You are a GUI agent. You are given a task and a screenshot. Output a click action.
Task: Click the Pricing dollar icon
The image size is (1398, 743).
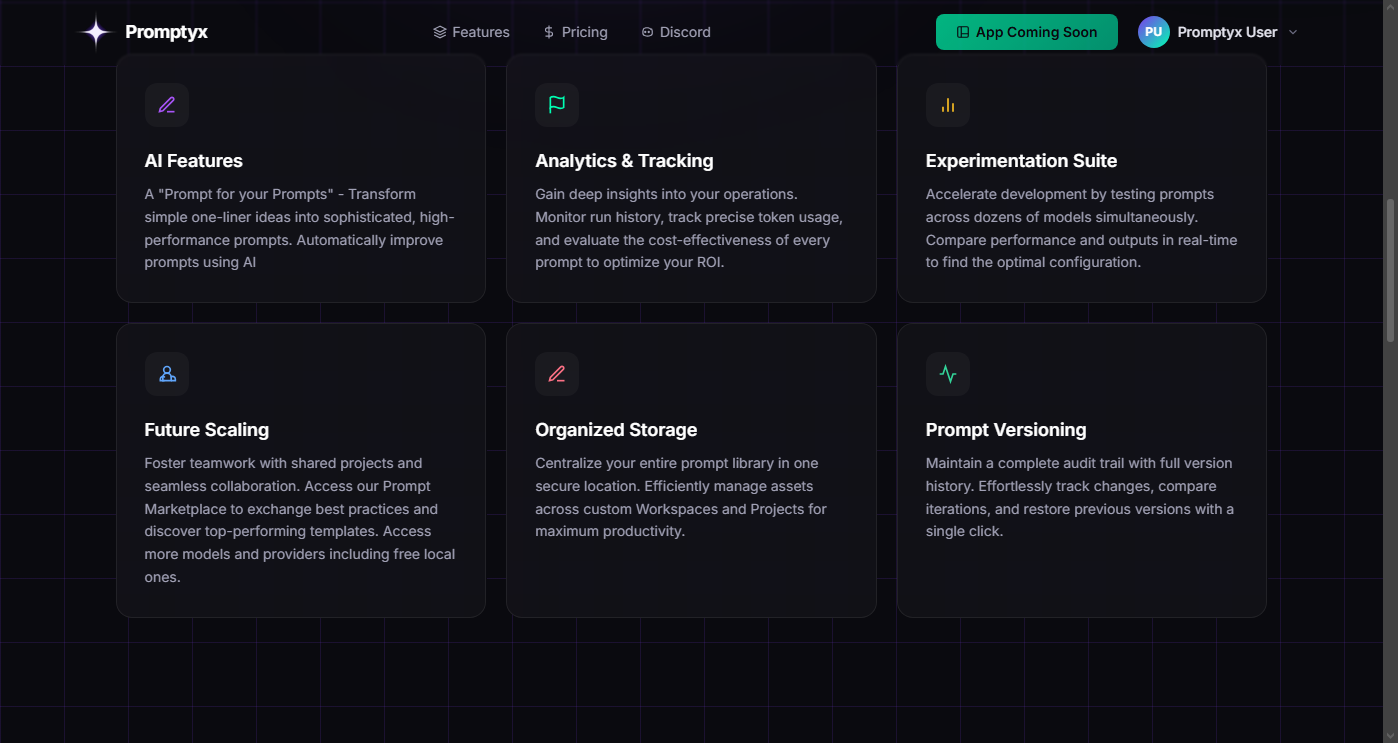(547, 31)
